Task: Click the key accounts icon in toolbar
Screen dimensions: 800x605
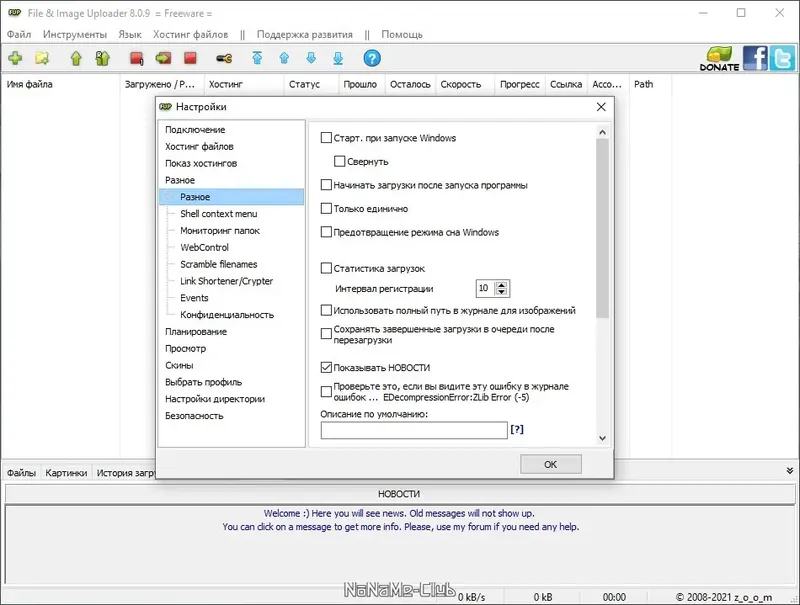Action: 224,59
